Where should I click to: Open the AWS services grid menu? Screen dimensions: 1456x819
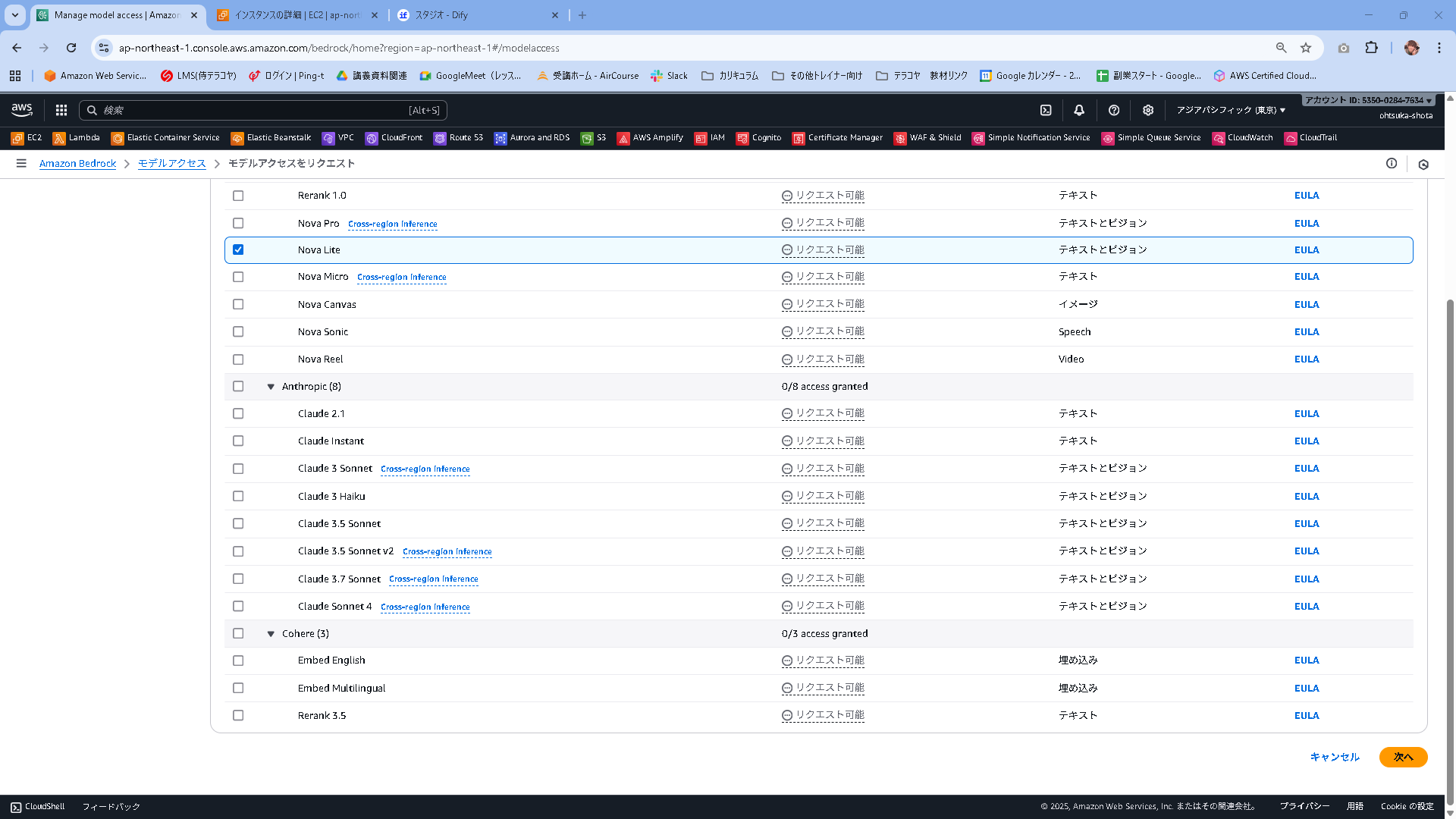tap(61, 110)
